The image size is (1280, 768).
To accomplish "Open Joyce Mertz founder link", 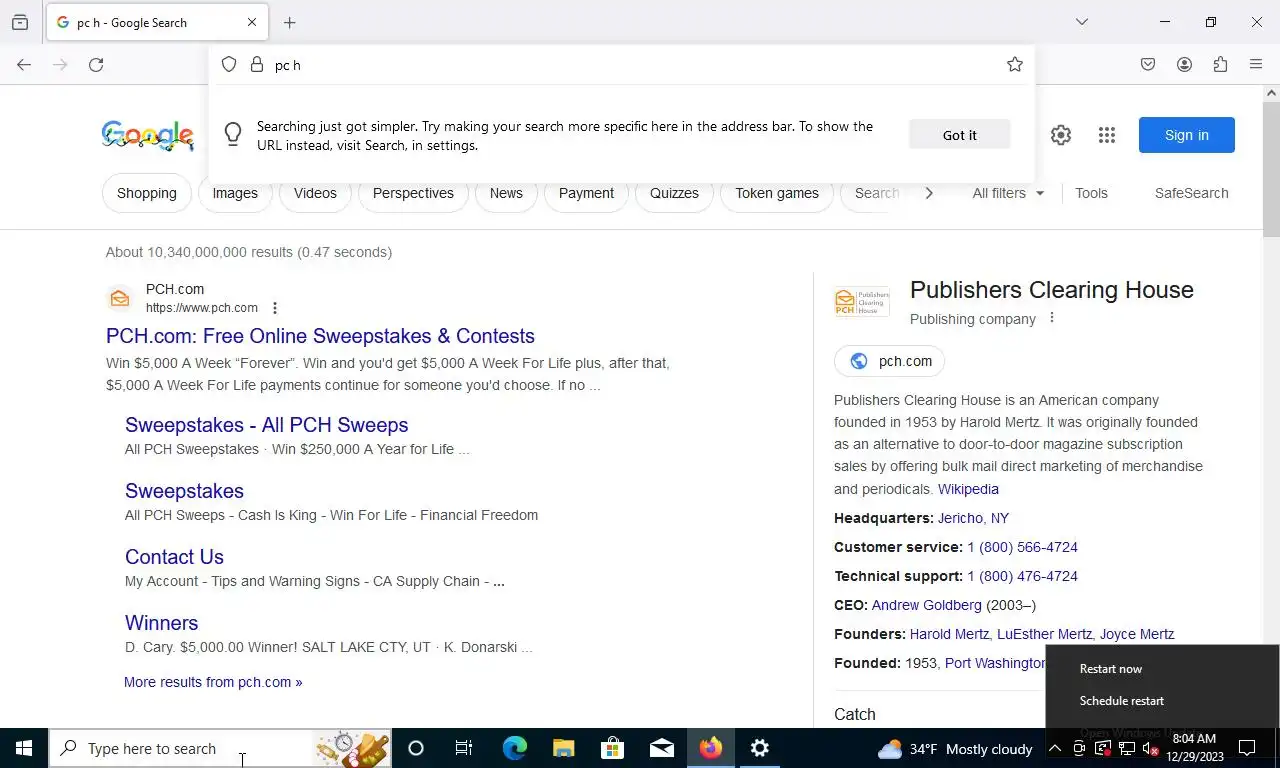I will [1137, 634].
